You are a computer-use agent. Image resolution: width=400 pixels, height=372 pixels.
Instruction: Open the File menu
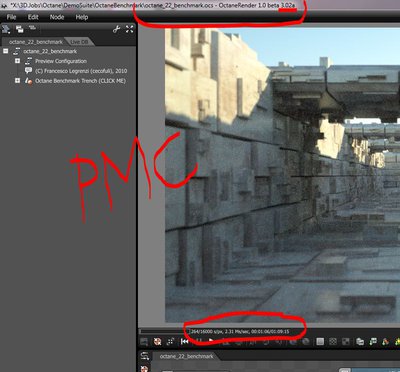(x=11, y=17)
